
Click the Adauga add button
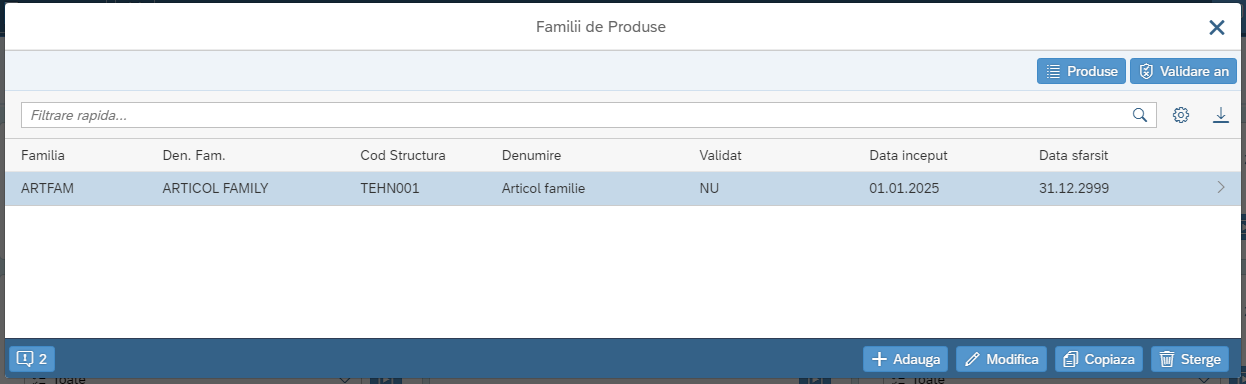(x=905, y=359)
